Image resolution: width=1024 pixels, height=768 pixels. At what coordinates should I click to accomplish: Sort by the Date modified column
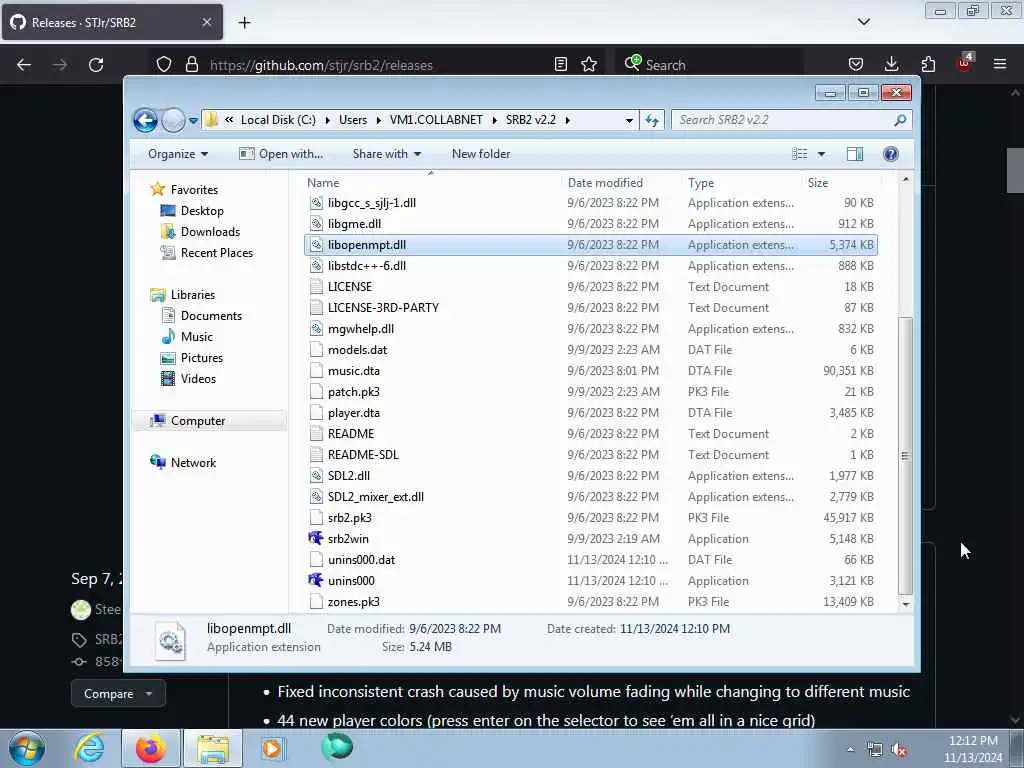[x=605, y=183]
